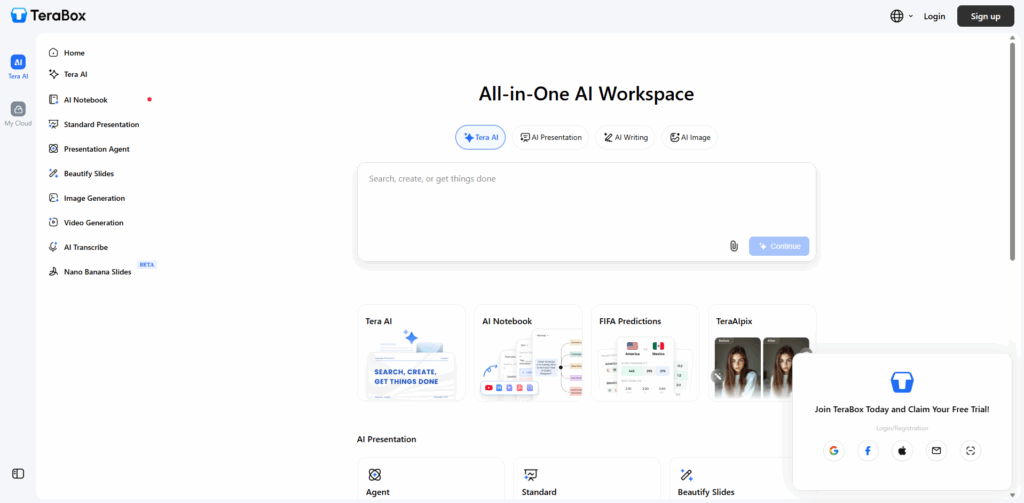
Task: Click the Login/Registration text in the popup
Action: click(x=902, y=429)
